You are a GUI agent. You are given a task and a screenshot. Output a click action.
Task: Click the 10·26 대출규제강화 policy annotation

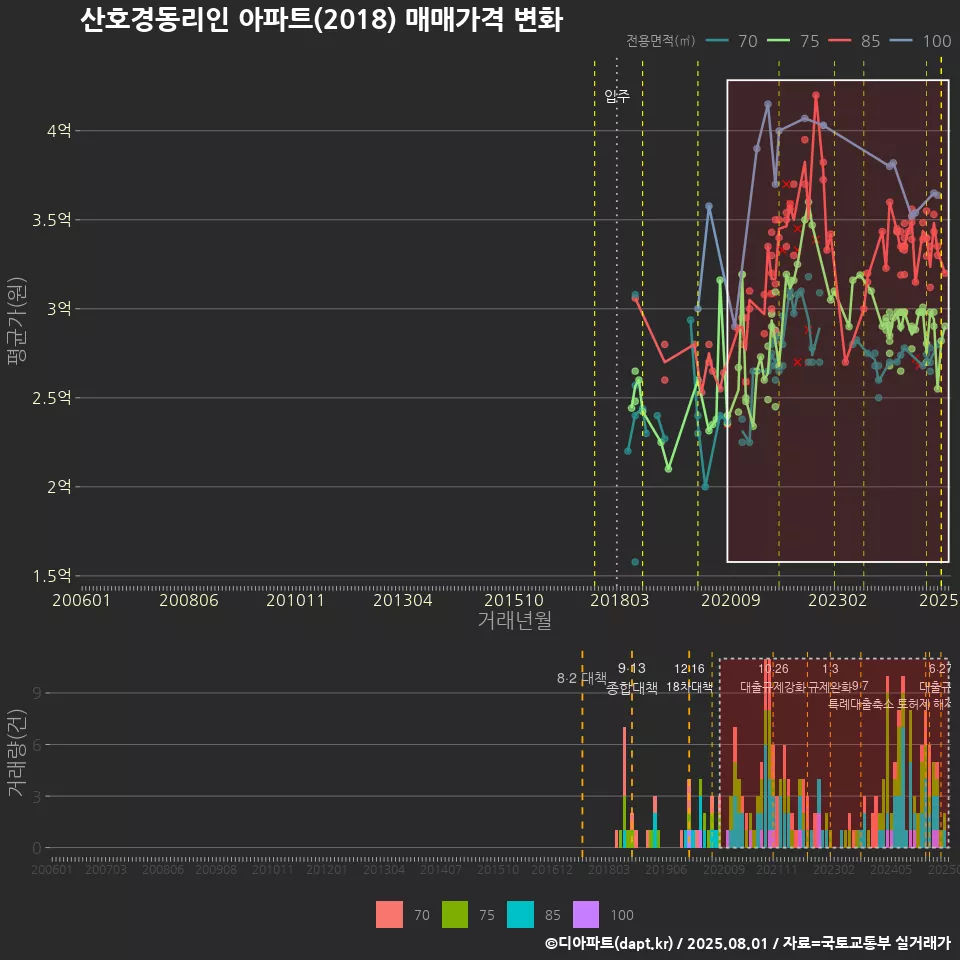773,678
